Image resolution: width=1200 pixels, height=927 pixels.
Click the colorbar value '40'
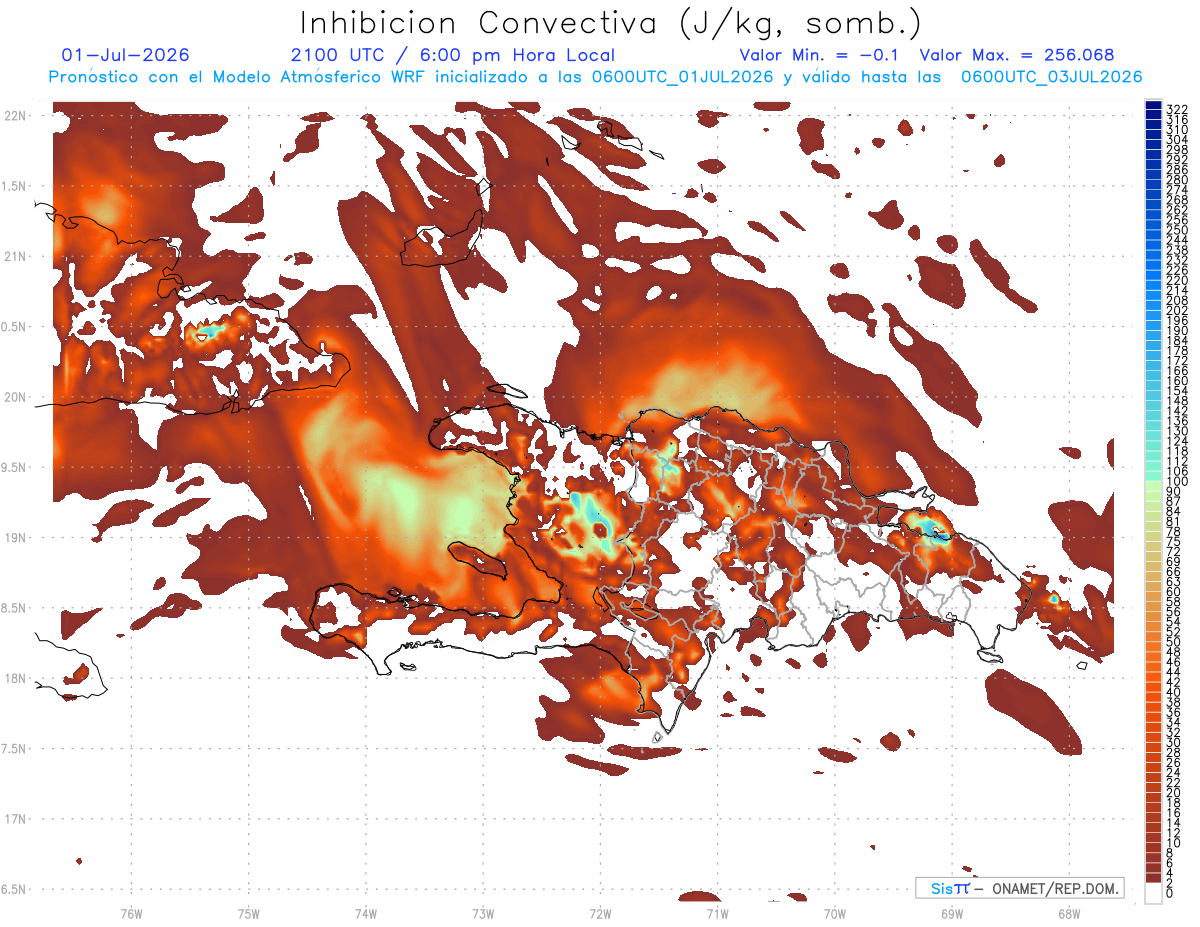point(1173,692)
